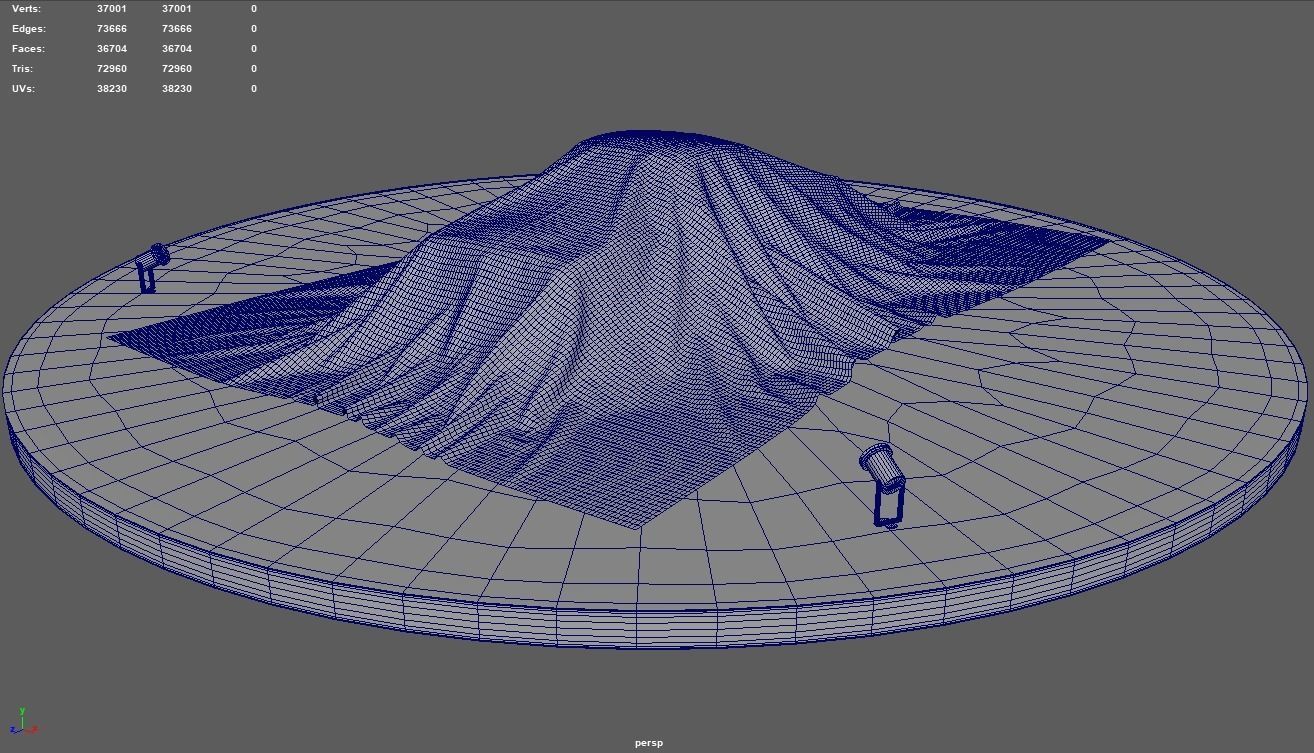Click the Verts label in the poly count HUD
This screenshot has width=1314, height=753.
tap(27, 9)
